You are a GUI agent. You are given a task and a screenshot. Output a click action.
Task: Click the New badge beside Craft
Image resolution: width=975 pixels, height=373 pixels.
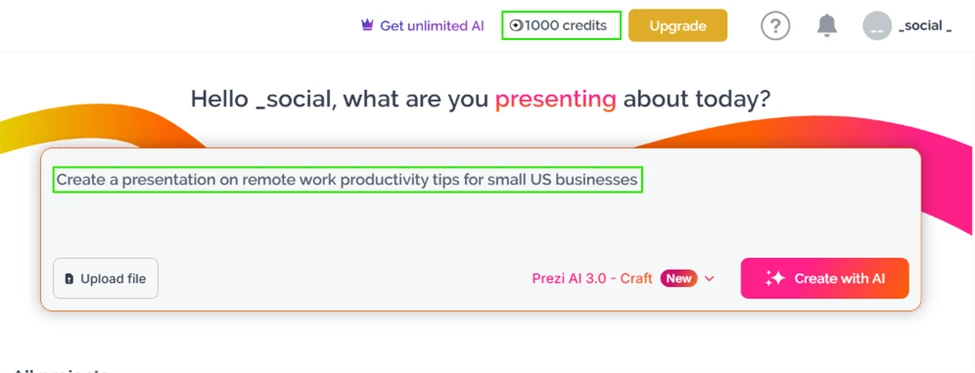coord(679,279)
